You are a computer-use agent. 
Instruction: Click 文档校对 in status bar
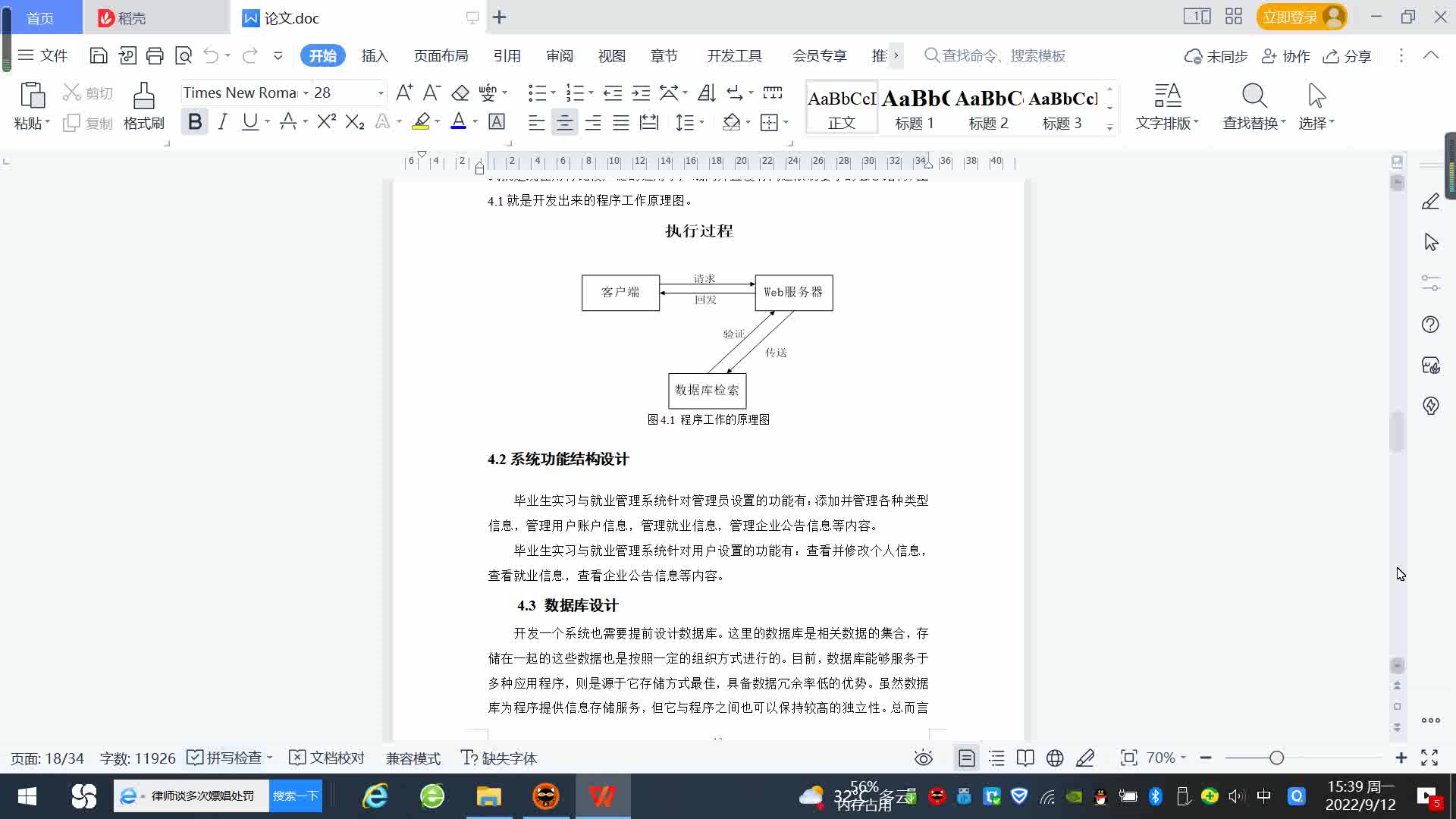[328, 758]
